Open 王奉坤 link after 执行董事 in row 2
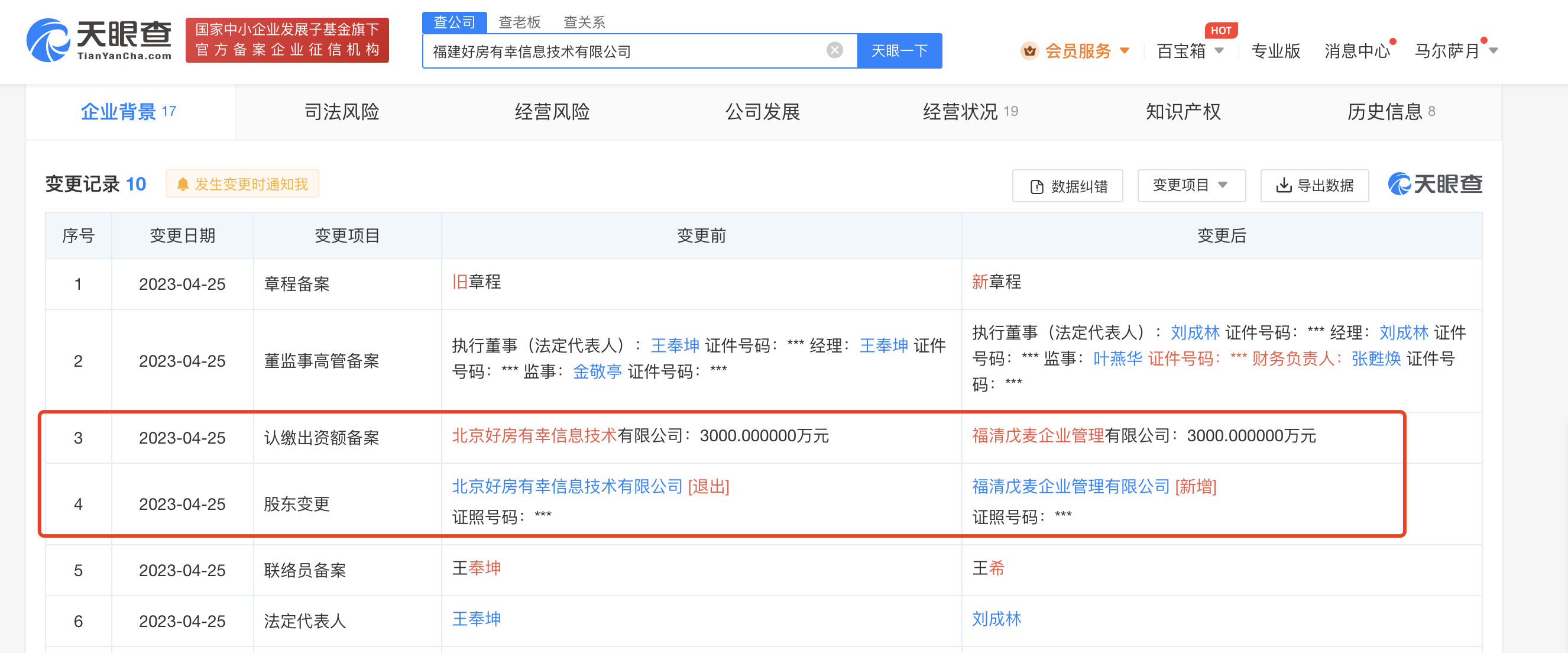This screenshot has height=653, width=1568. [x=675, y=346]
